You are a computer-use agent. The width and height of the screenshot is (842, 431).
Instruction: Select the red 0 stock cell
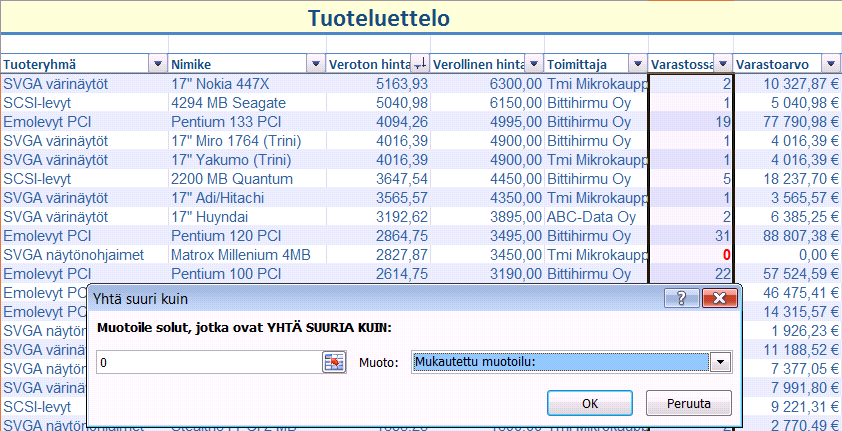coord(692,255)
